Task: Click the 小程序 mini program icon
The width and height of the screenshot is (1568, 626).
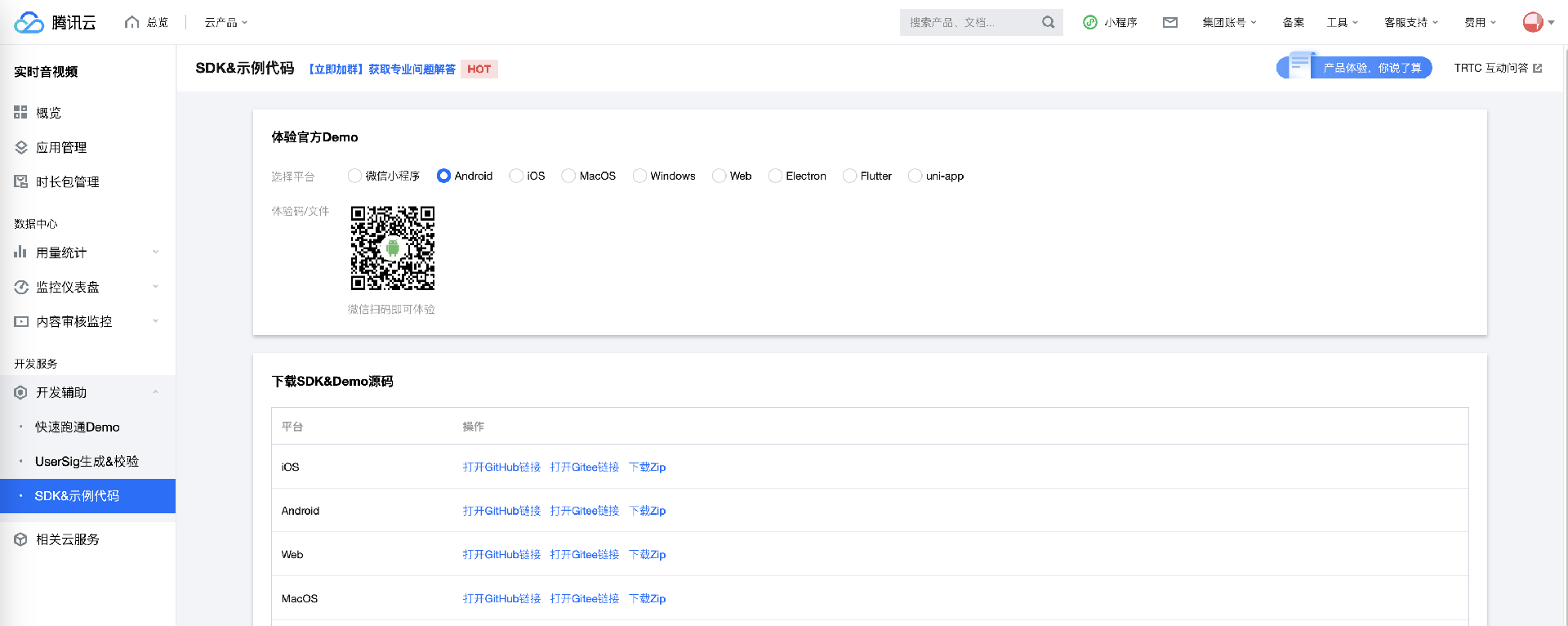Action: coord(1090,22)
